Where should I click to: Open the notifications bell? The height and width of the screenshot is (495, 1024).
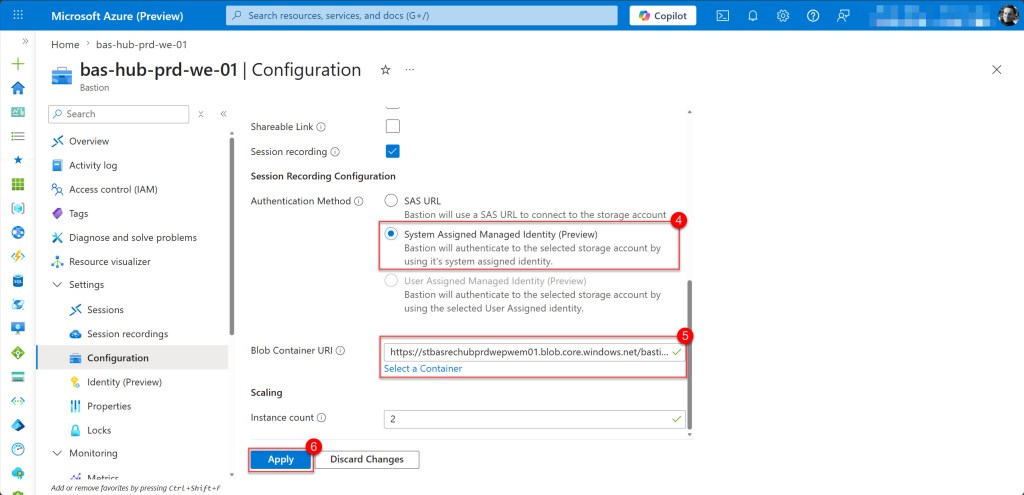pyautogui.click(x=753, y=16)
